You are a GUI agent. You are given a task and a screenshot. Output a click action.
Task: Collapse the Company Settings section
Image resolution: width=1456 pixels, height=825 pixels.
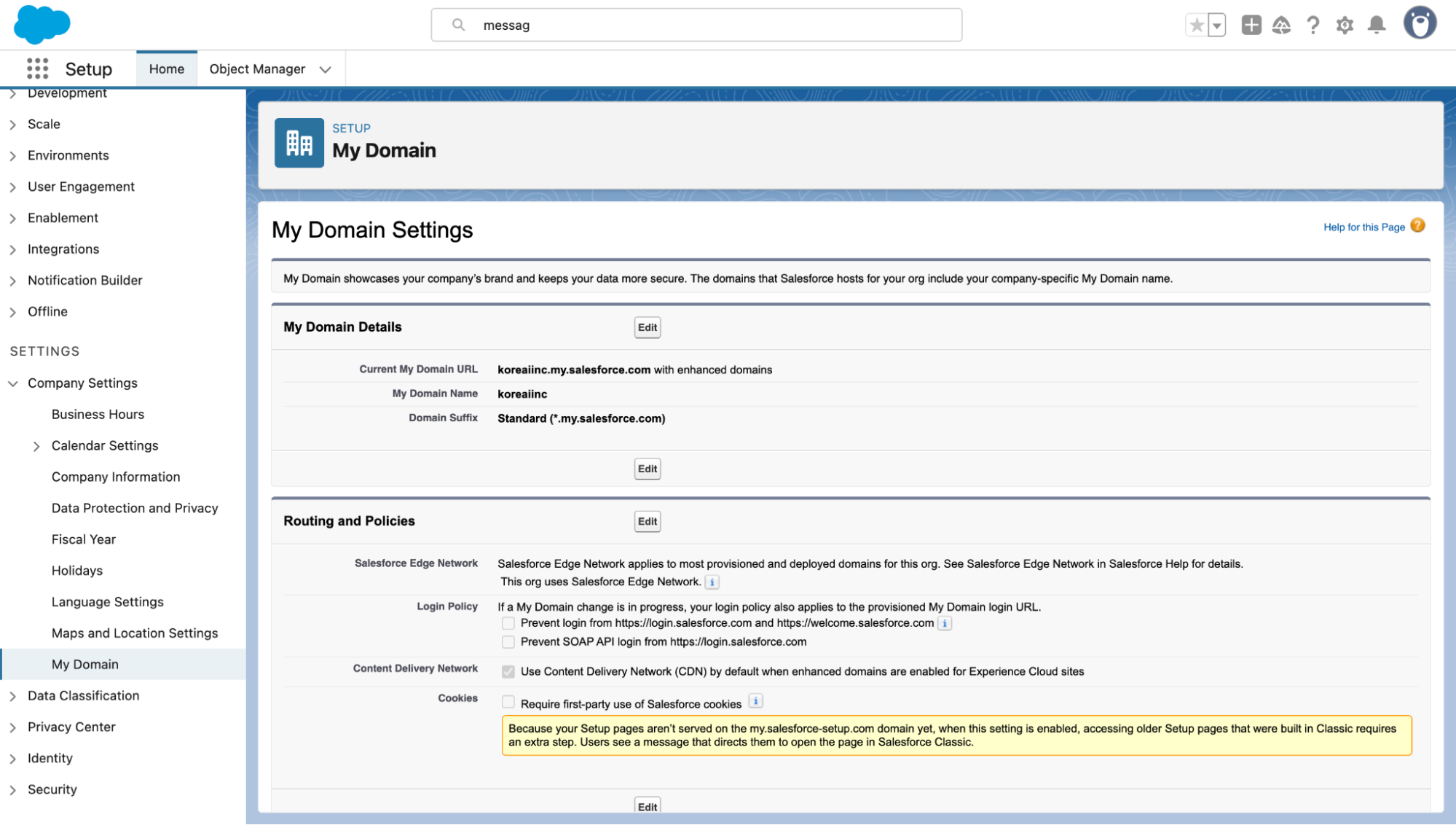pyautogui.click(x=12, y=383)
